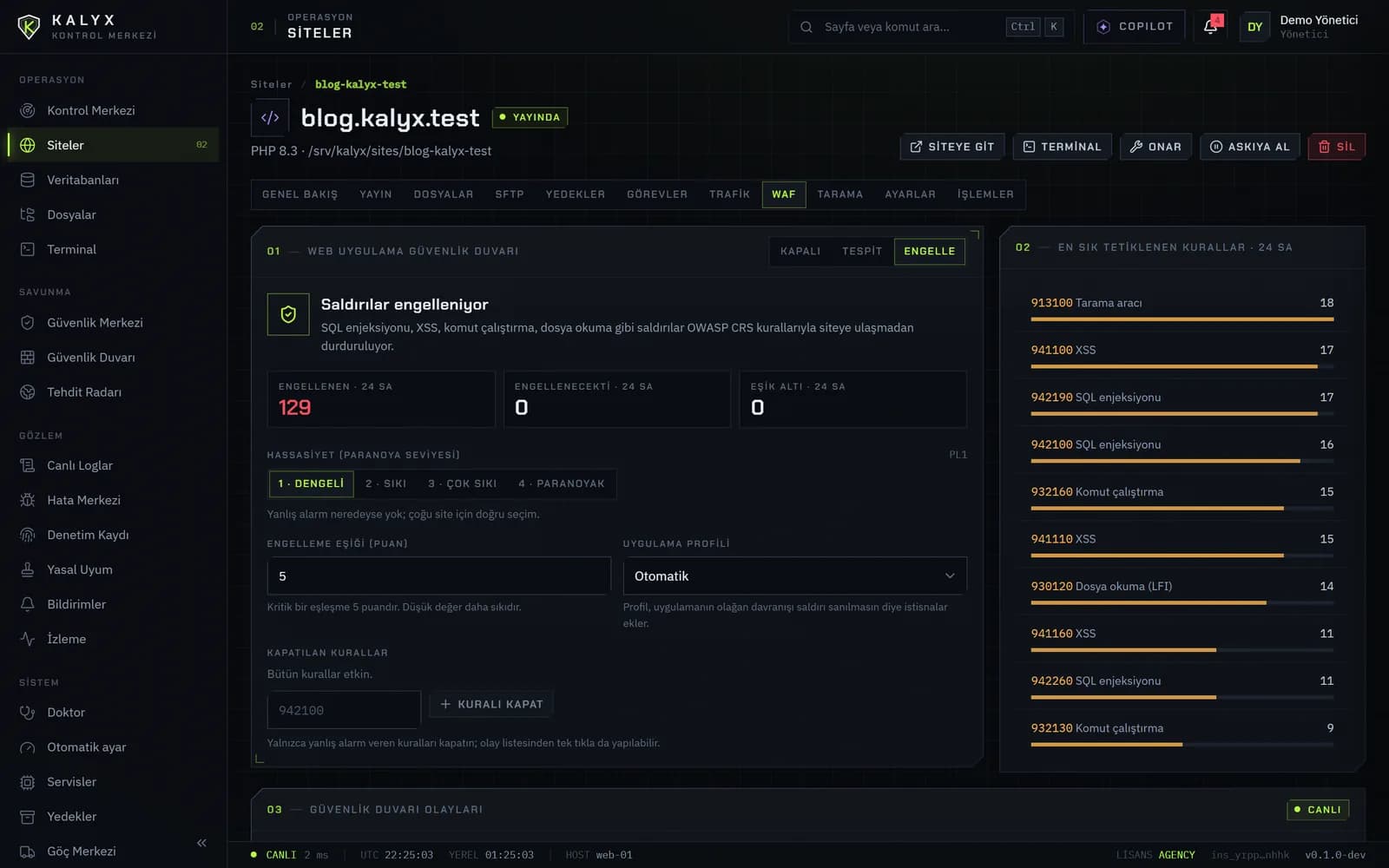Open Dosyalar from the sidebar

[x=113, y=214]
